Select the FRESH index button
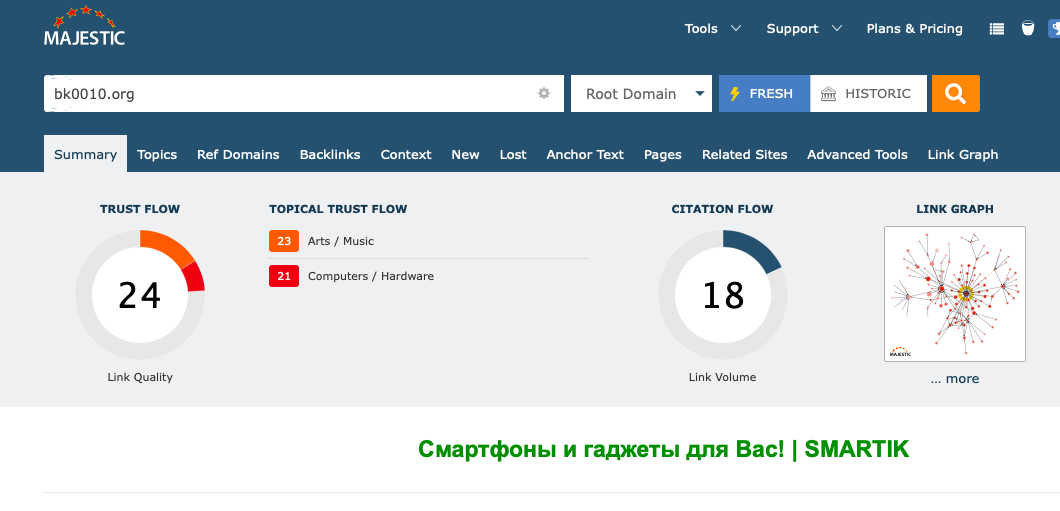The height and width of the screenshot is (511, 1060). pos(764,93)
